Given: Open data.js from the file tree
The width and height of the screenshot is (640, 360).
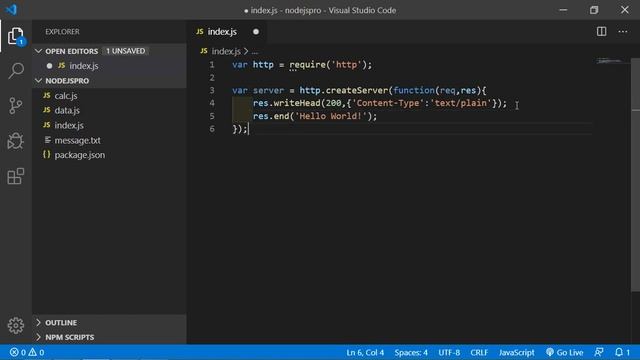Looking at the screenshot, I should (67, 110).
